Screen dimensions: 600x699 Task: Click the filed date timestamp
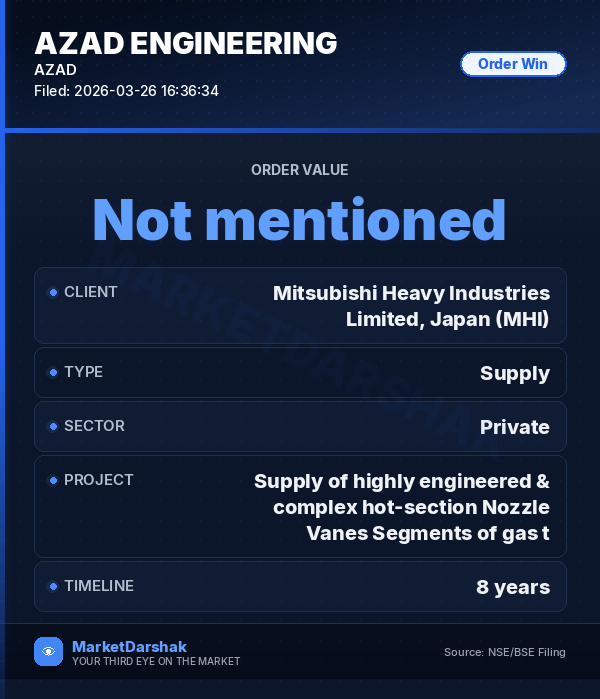[126, 91]
